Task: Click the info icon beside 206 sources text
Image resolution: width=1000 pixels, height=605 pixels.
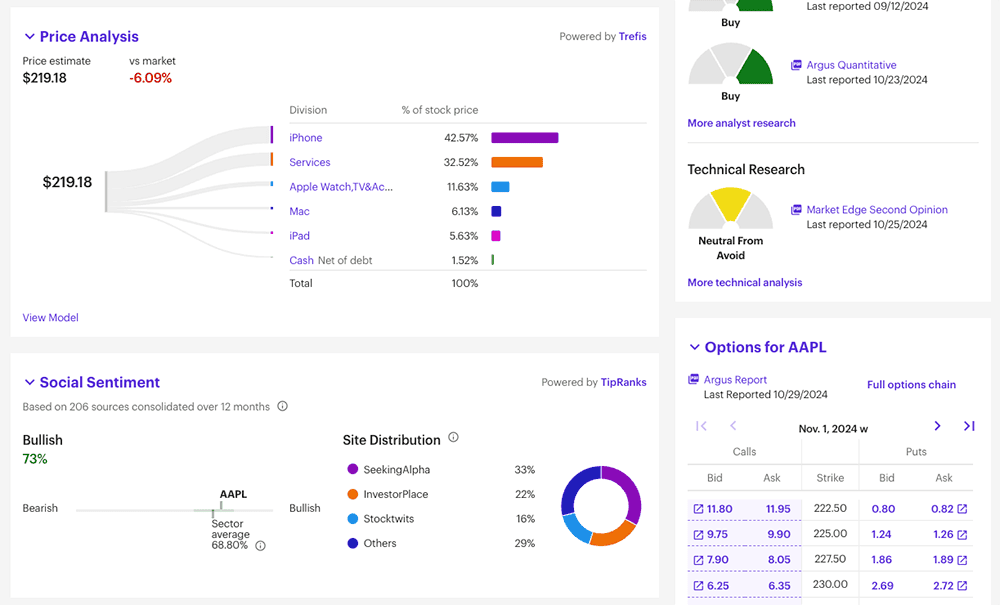Action: point(281,407)
